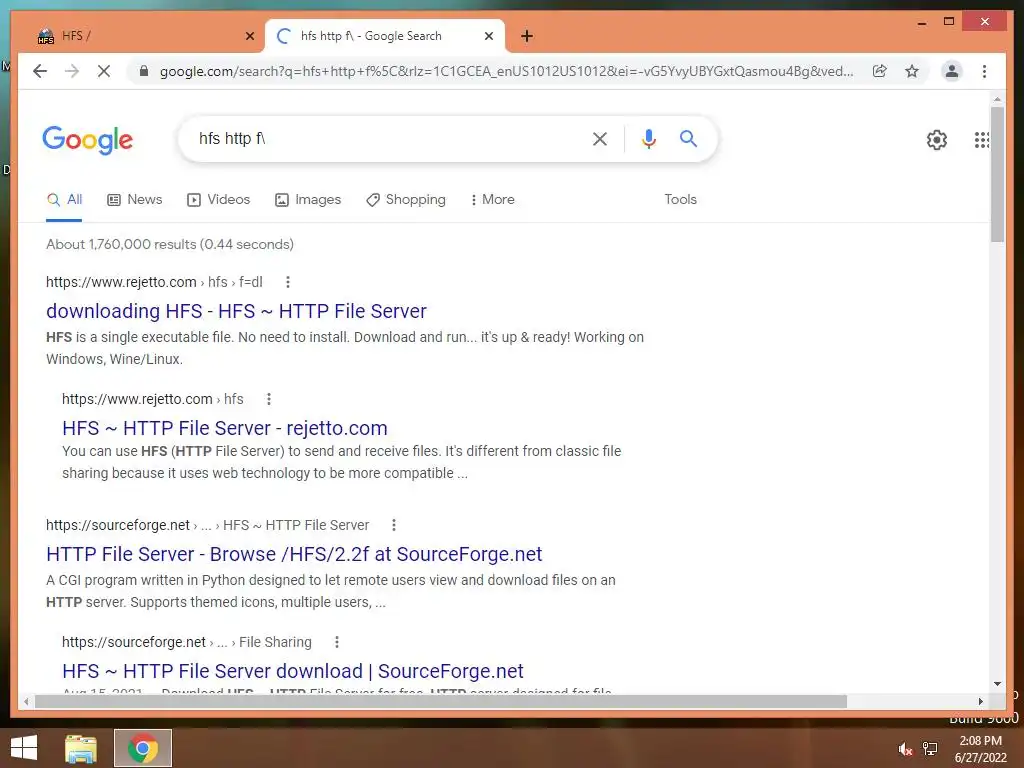Screen dimensions: 1024x768
Task: Open the taskbar clock and date
Action: 980,749
